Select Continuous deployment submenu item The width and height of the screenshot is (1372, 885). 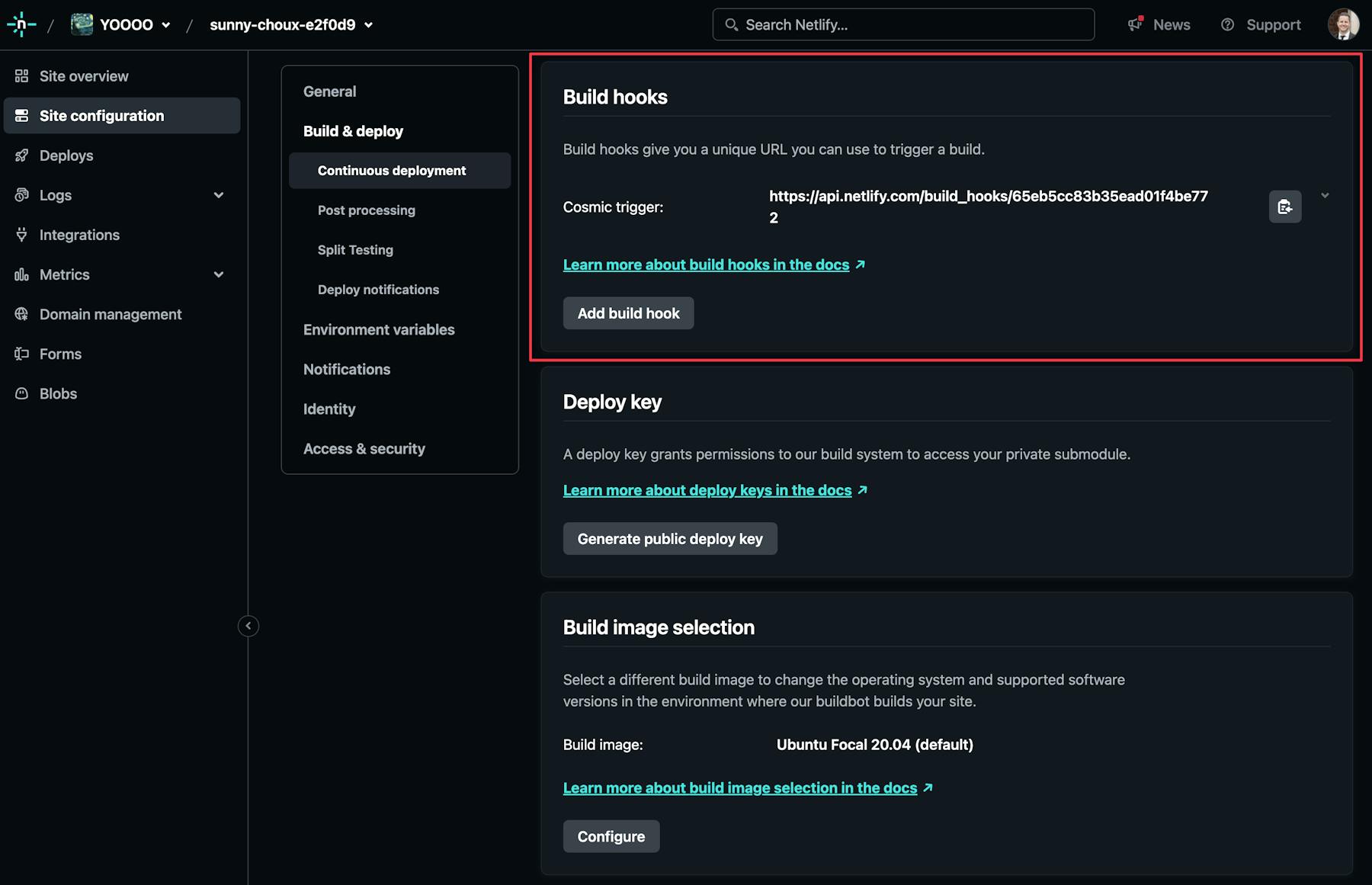(x=399, y=171)
